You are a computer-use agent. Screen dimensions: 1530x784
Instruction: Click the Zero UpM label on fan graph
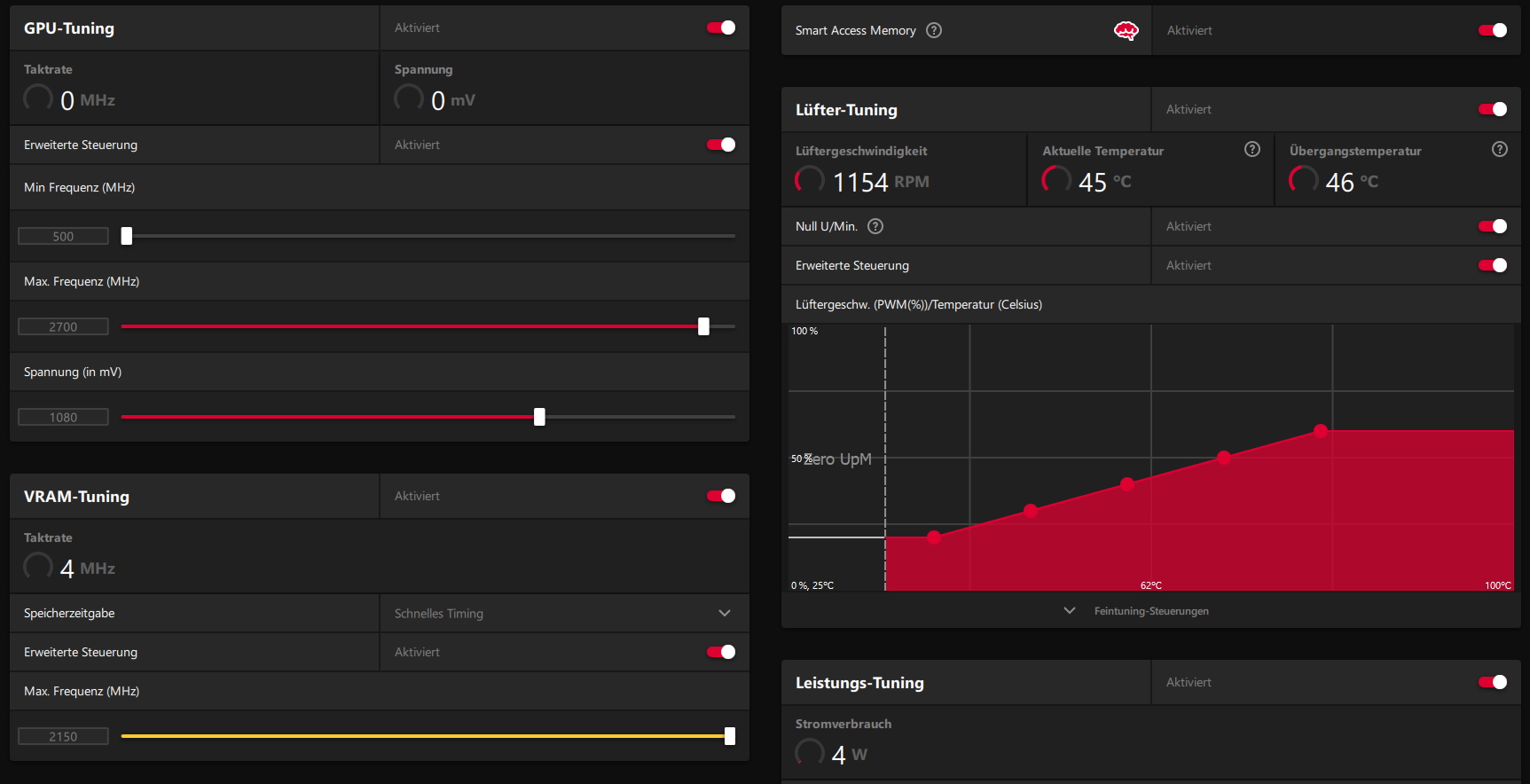pos(838,459)
